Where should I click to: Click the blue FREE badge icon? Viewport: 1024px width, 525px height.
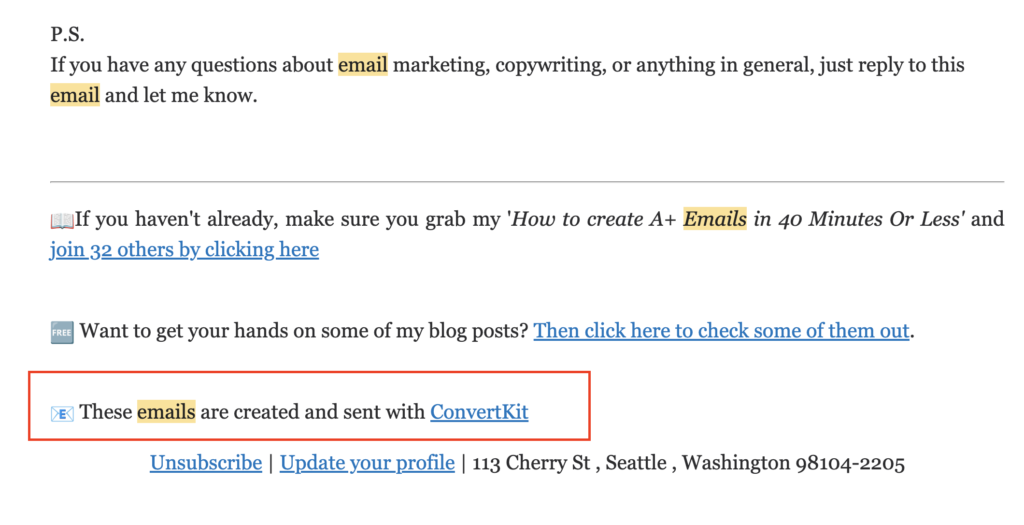pyautogui.click(x=62, y=331)
